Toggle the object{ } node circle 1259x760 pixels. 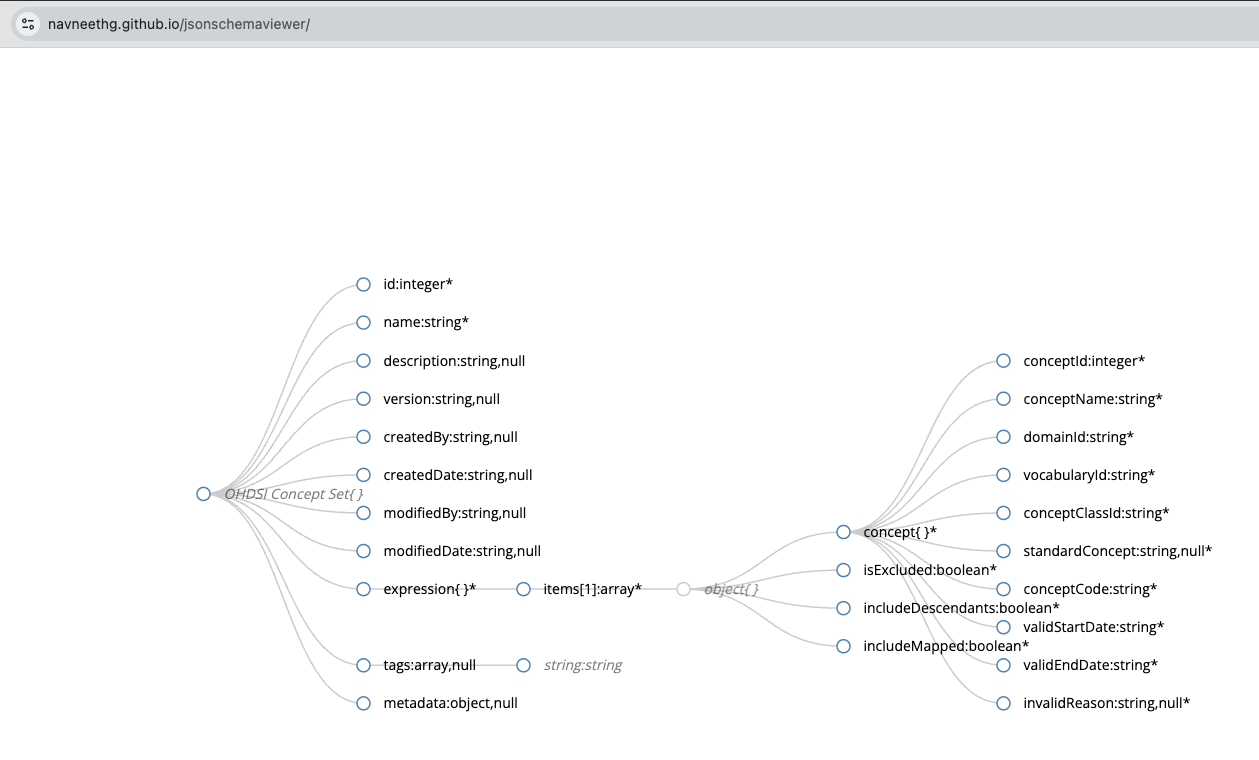pyautogui.click(x=684, y=589)
